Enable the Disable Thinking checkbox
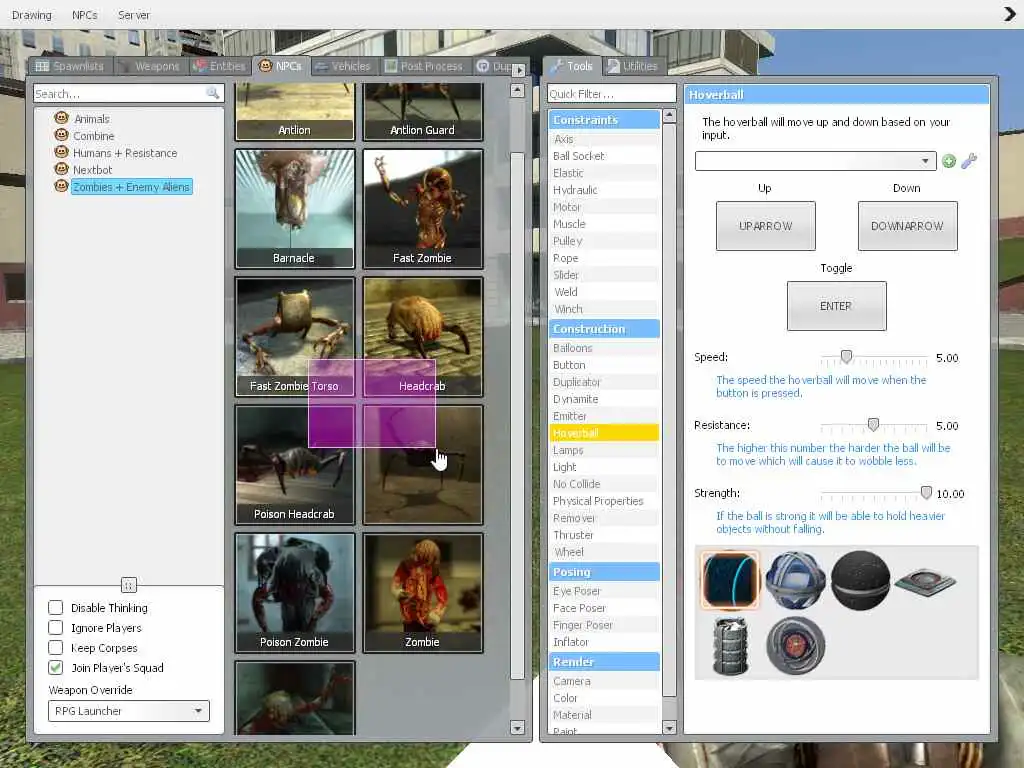Viewport: 1024px width, 768px height. coord(56,607)
